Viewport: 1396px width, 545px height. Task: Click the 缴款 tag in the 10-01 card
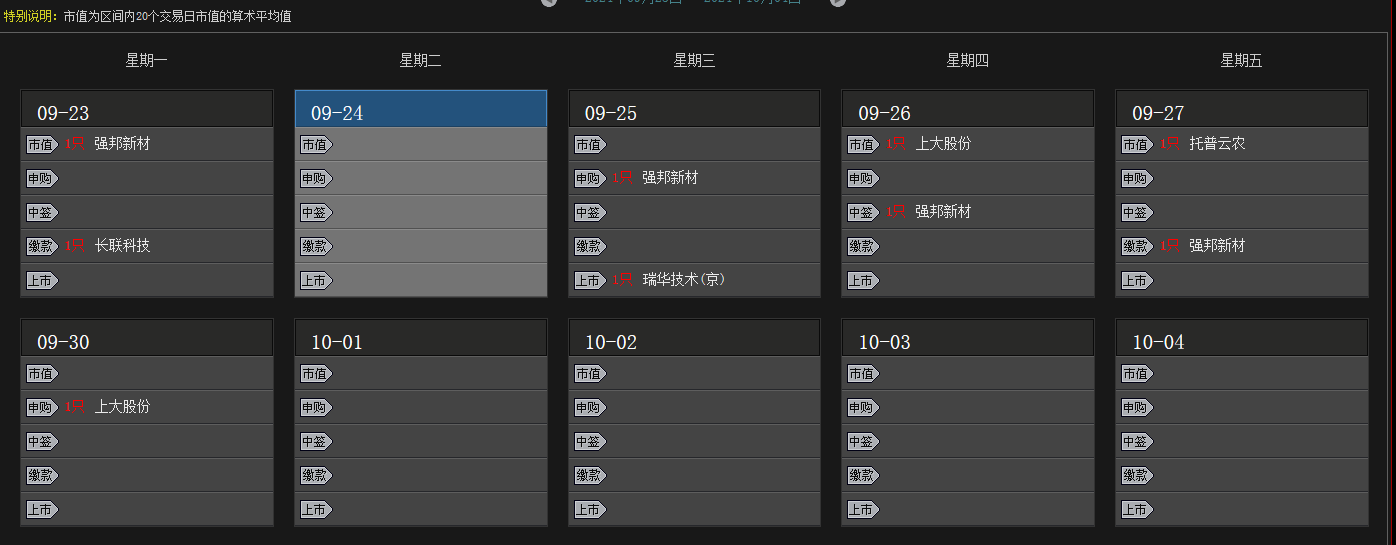pyautogui.click(x=316, y=476)
